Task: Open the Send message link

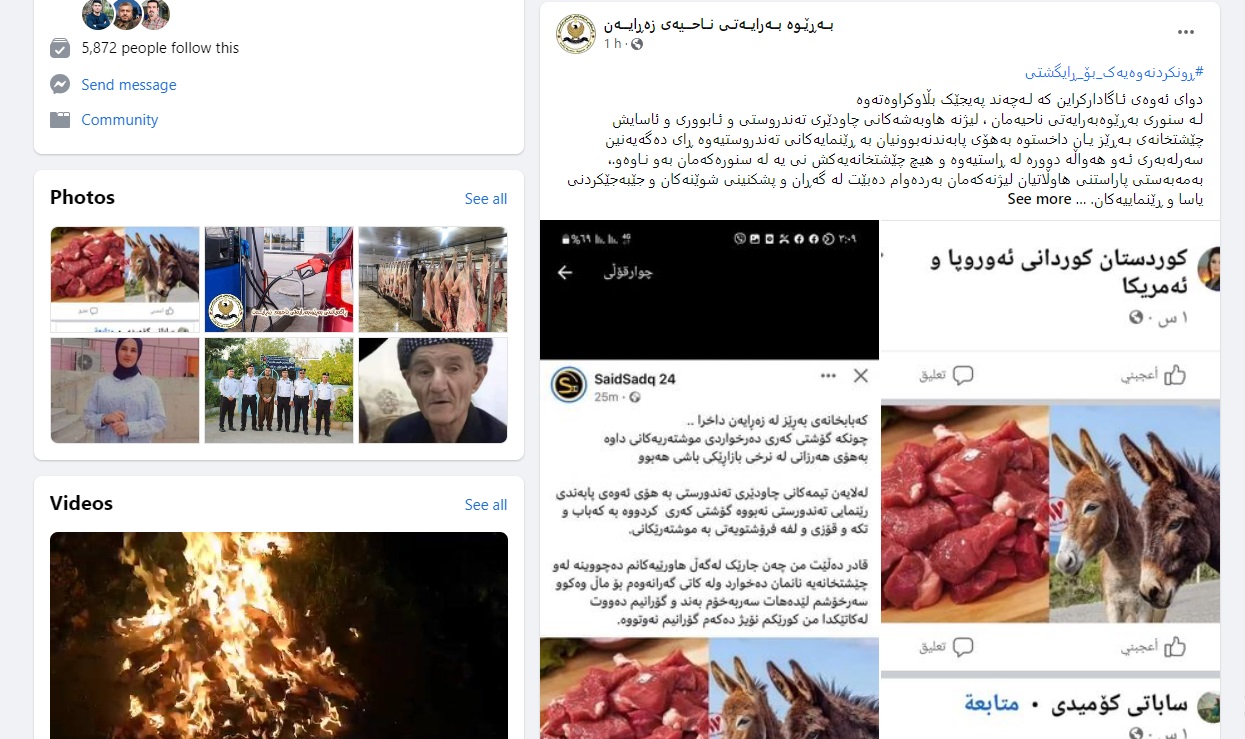Action: point(129,85)
